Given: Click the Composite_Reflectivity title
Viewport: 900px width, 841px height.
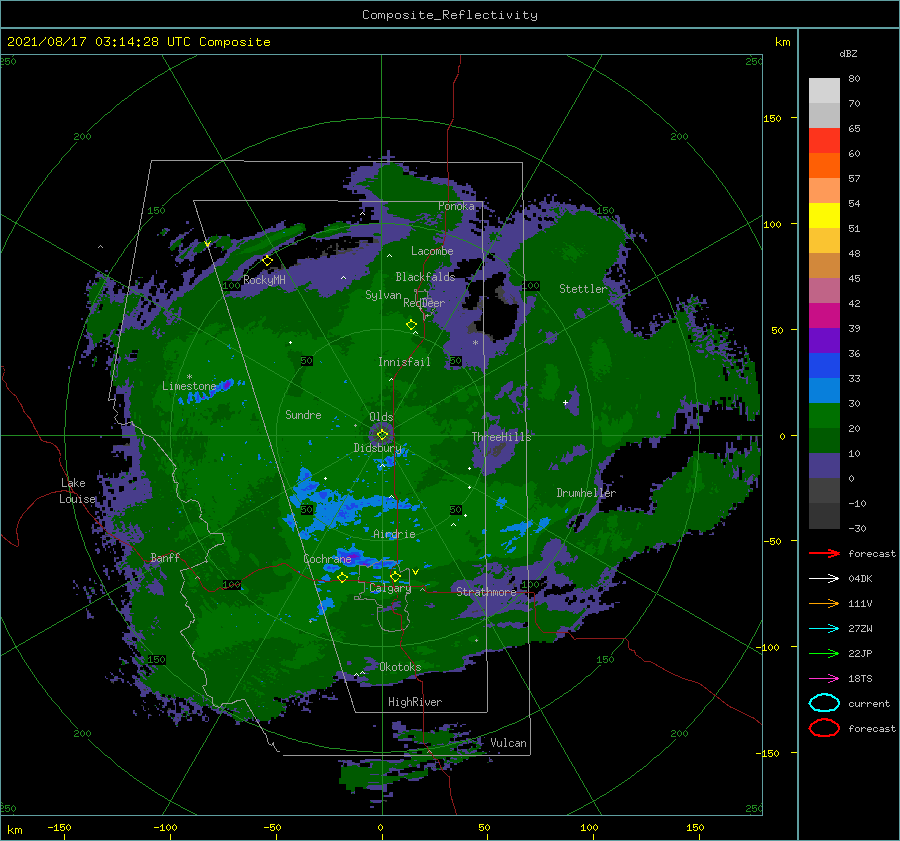Looking at the screenshot, I should pyautogui.click(x=450, y=15).
